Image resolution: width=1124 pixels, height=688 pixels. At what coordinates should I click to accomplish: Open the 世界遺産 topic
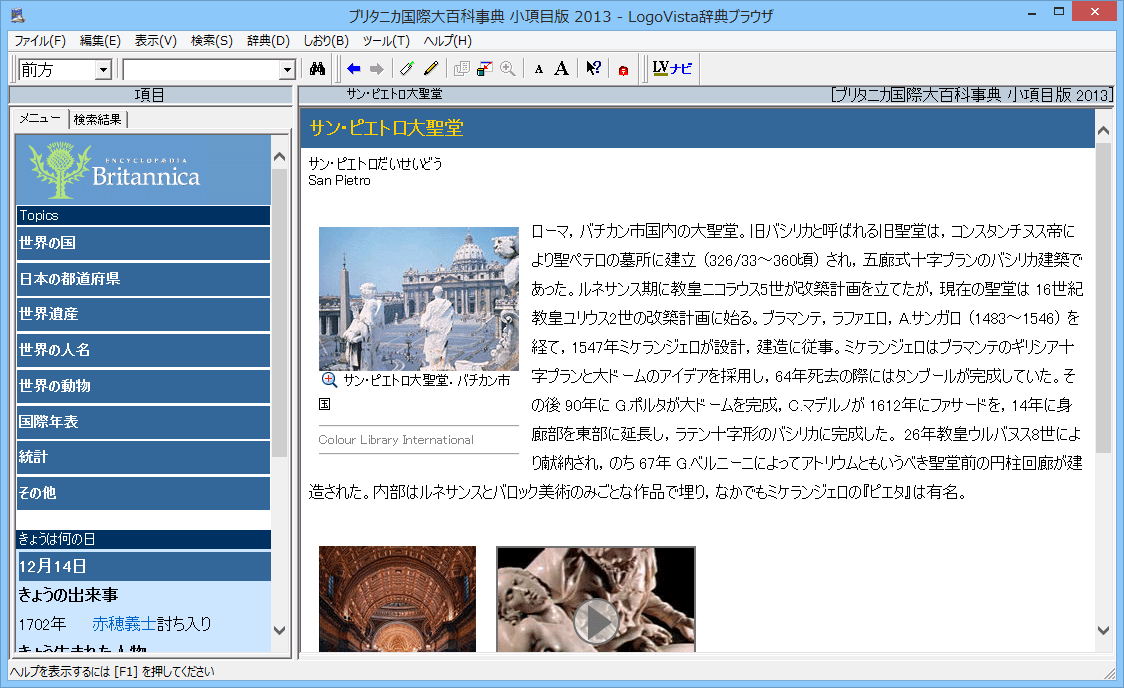[143, 314]
